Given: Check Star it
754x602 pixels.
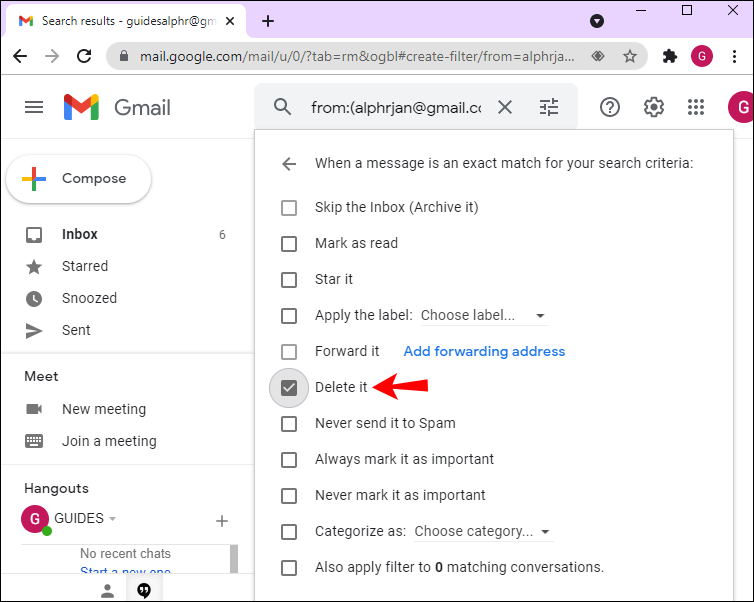Looking at the screenshot, I should pos(289,280).
